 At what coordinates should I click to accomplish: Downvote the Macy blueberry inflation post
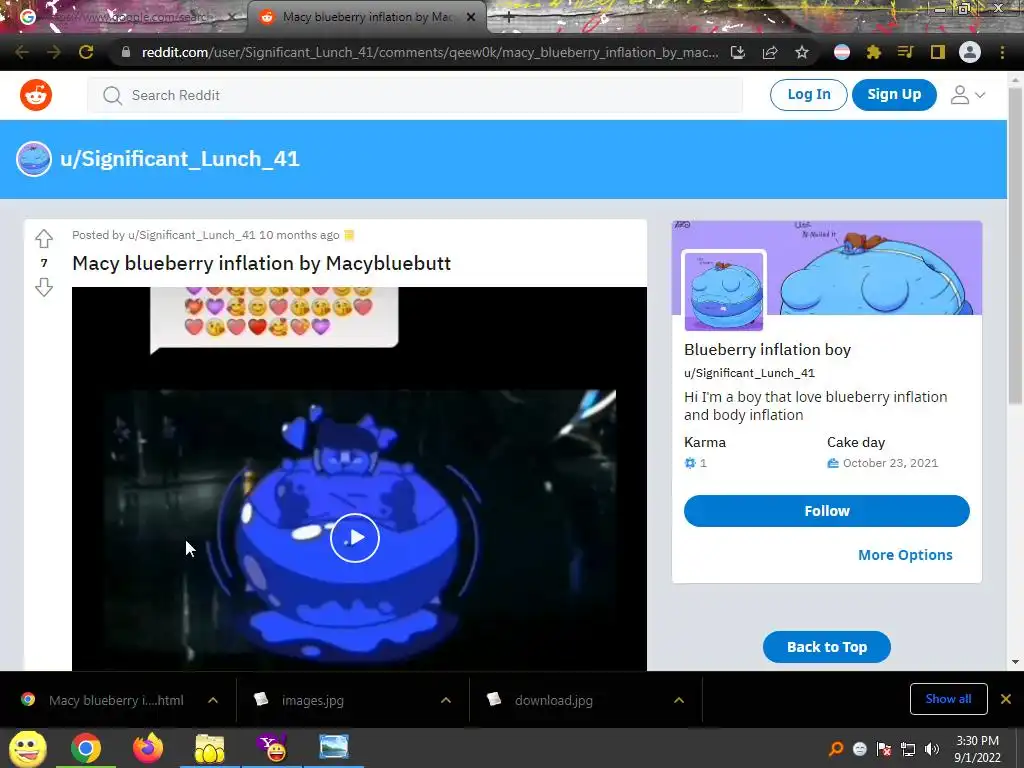click(x=44, y=287)
